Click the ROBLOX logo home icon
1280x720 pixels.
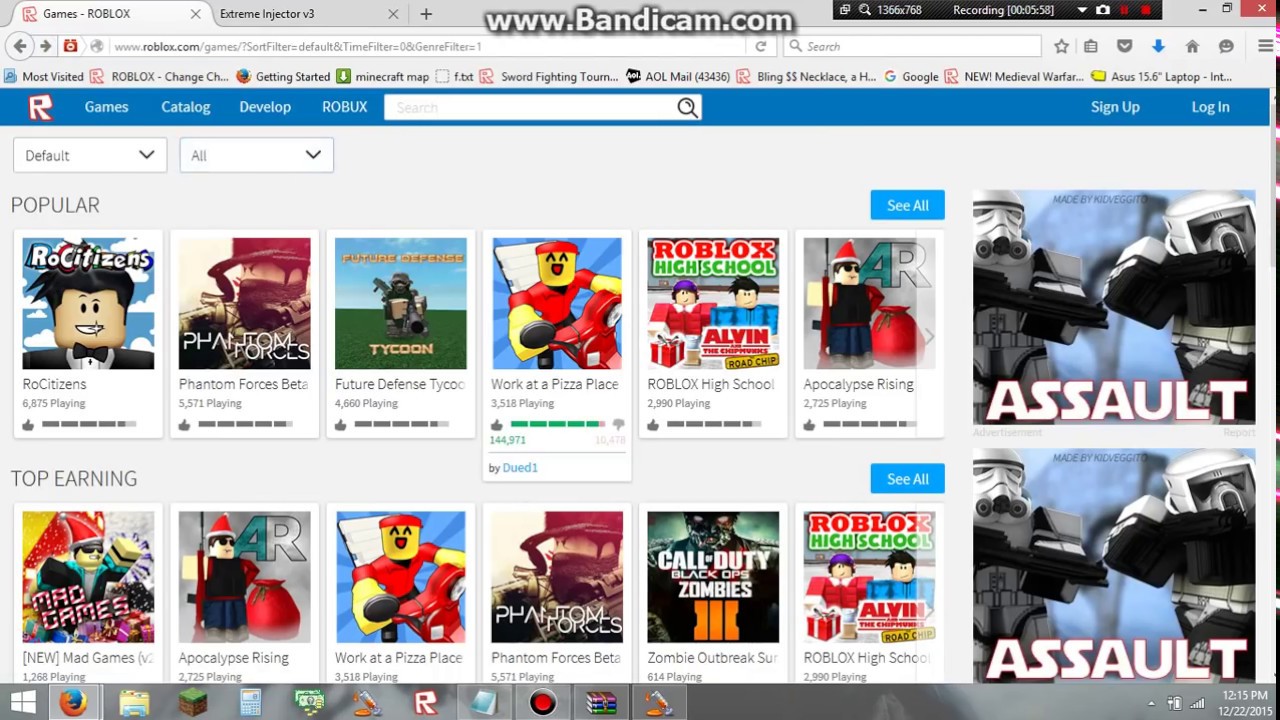coord(40,107)
